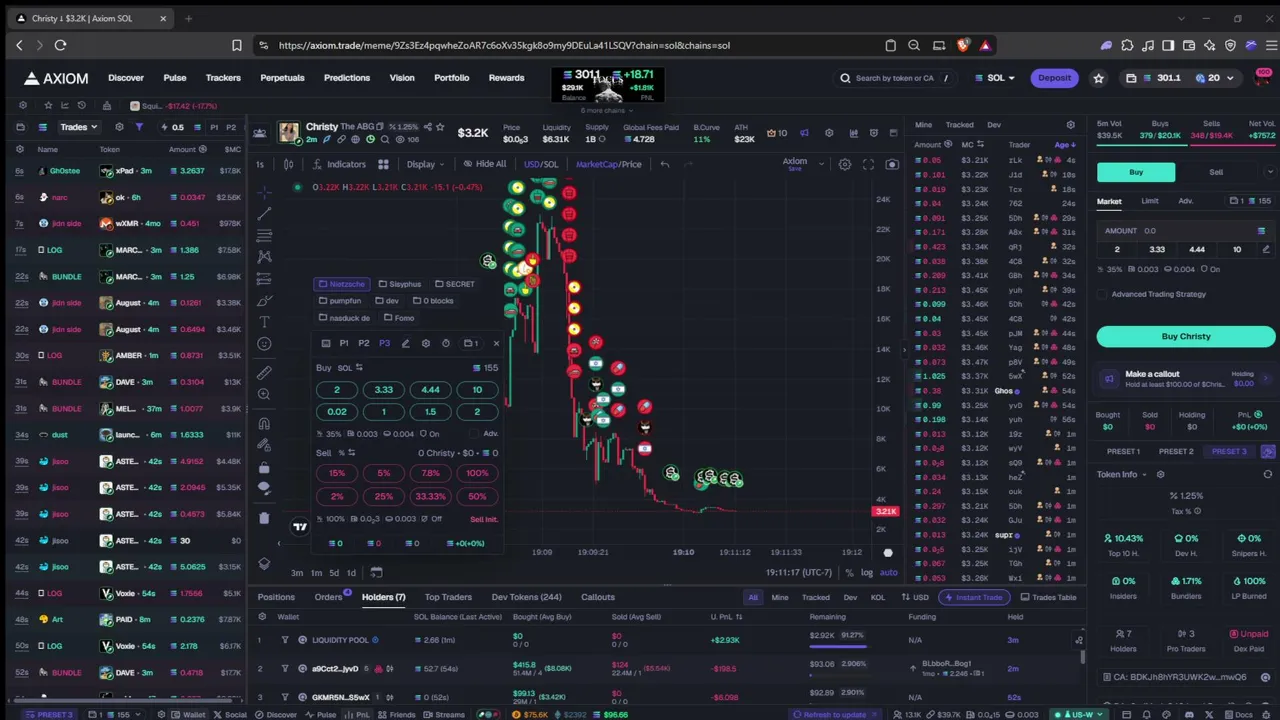The height and width of the screenshot is (720, 1280).
Task: Activate the ruler measure tool
Action: pyautogui.click(x=264, y=372)
